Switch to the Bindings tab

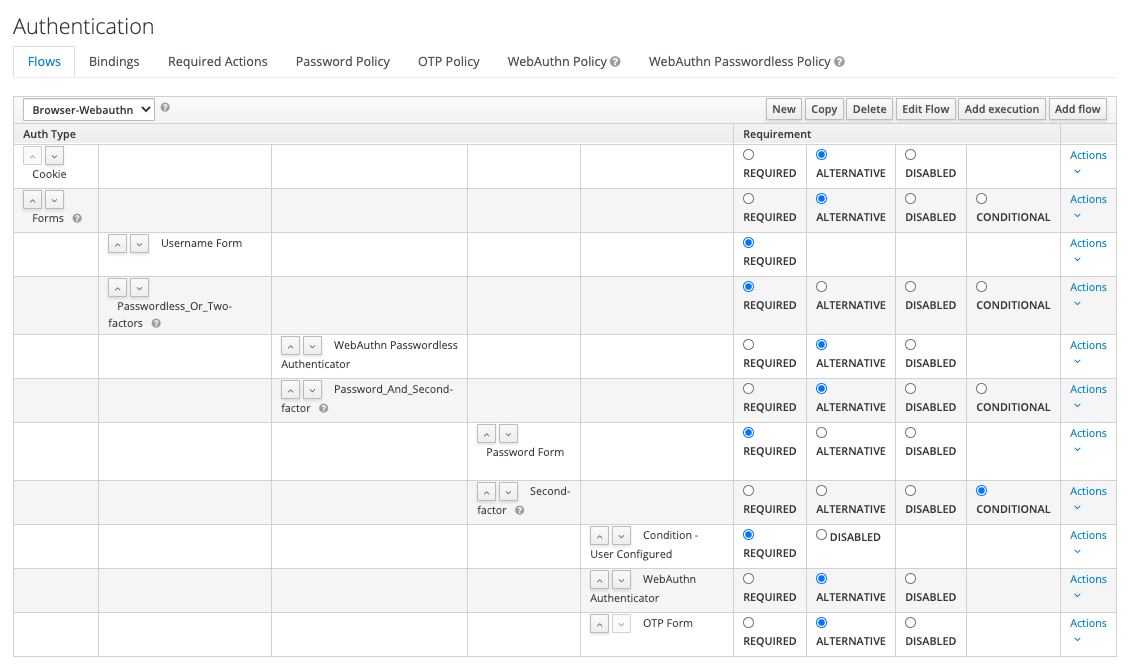pyautogui.click(x=114, y=61)
